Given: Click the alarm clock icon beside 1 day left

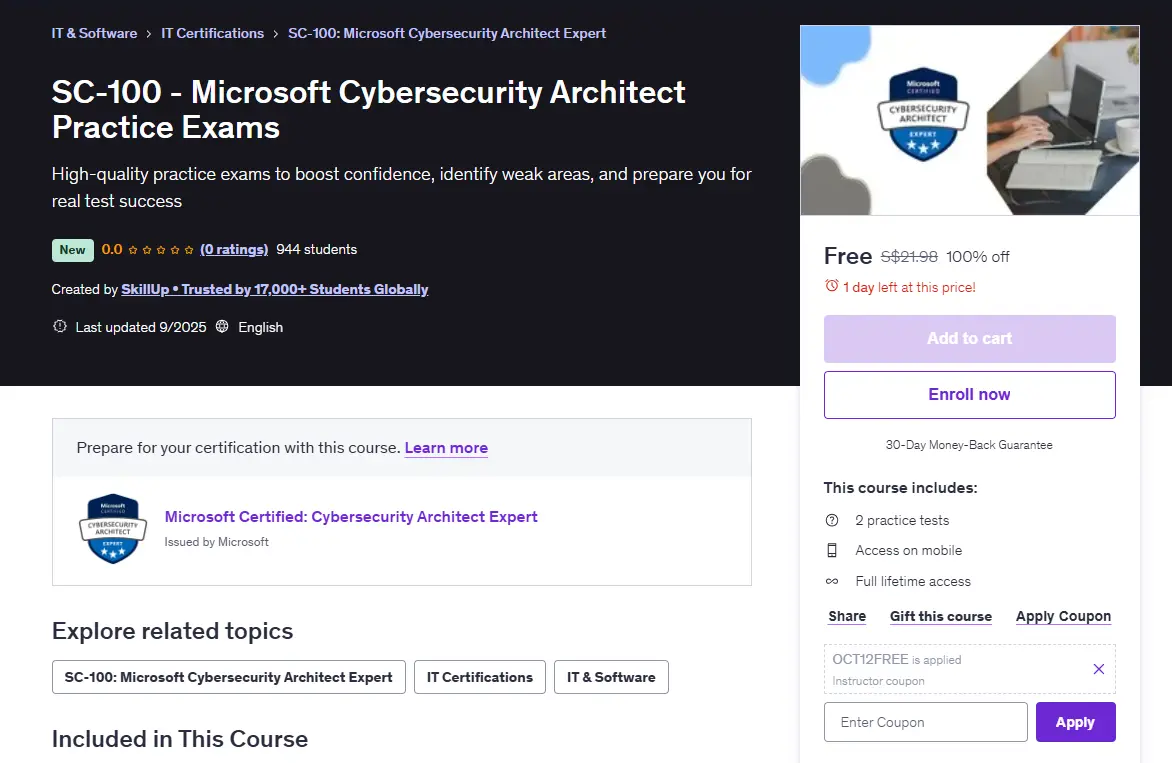Looking at the screenshot, I should pos(831,286).
